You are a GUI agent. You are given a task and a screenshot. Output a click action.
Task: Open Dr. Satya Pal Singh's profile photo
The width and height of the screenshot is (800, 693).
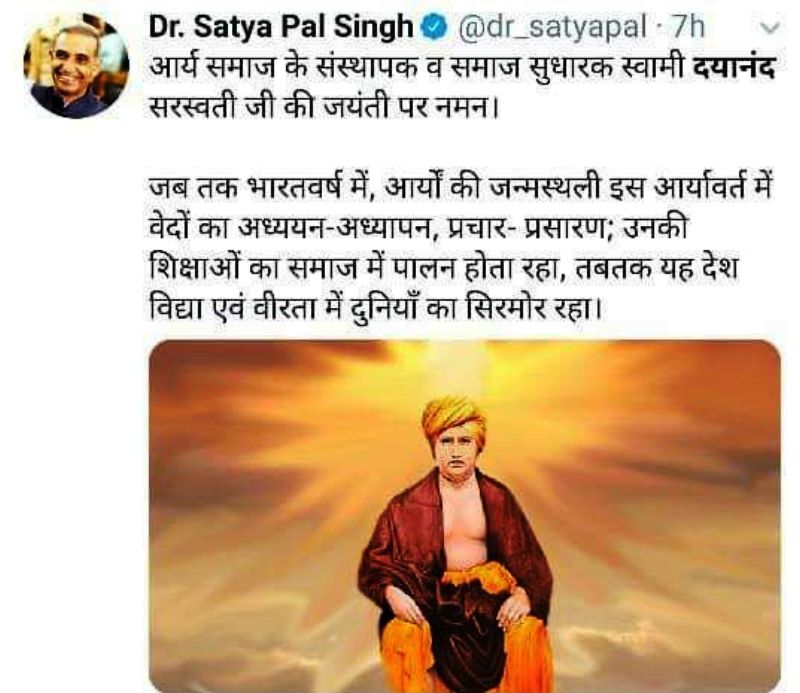pyautogui.click(x=77, y=66)
